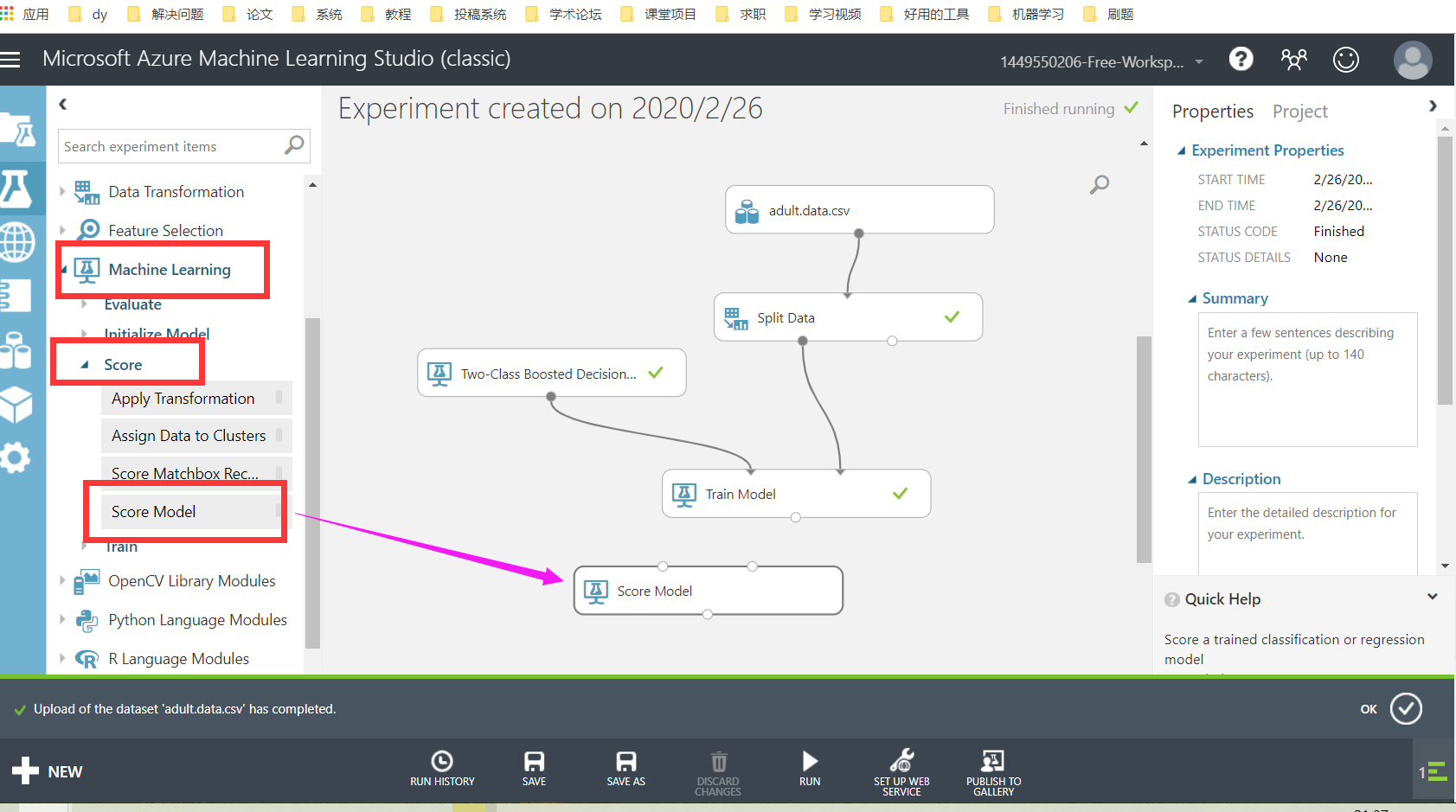1456x812 pixels.
Task: Click the NEW button
Action: tap(48, 771)
